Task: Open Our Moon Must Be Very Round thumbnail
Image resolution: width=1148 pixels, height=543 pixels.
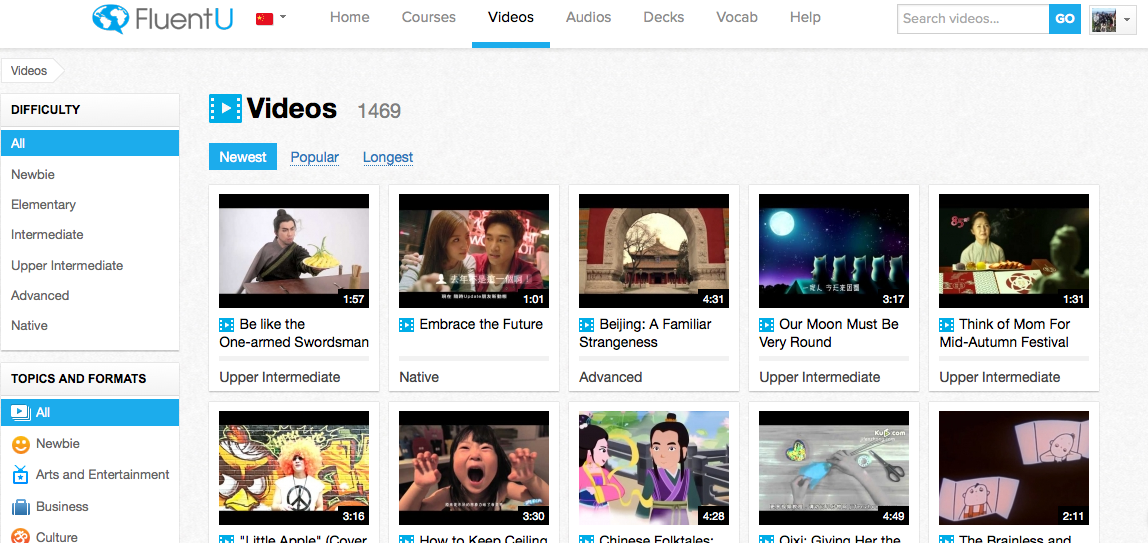Action: [x=834, y=251]
